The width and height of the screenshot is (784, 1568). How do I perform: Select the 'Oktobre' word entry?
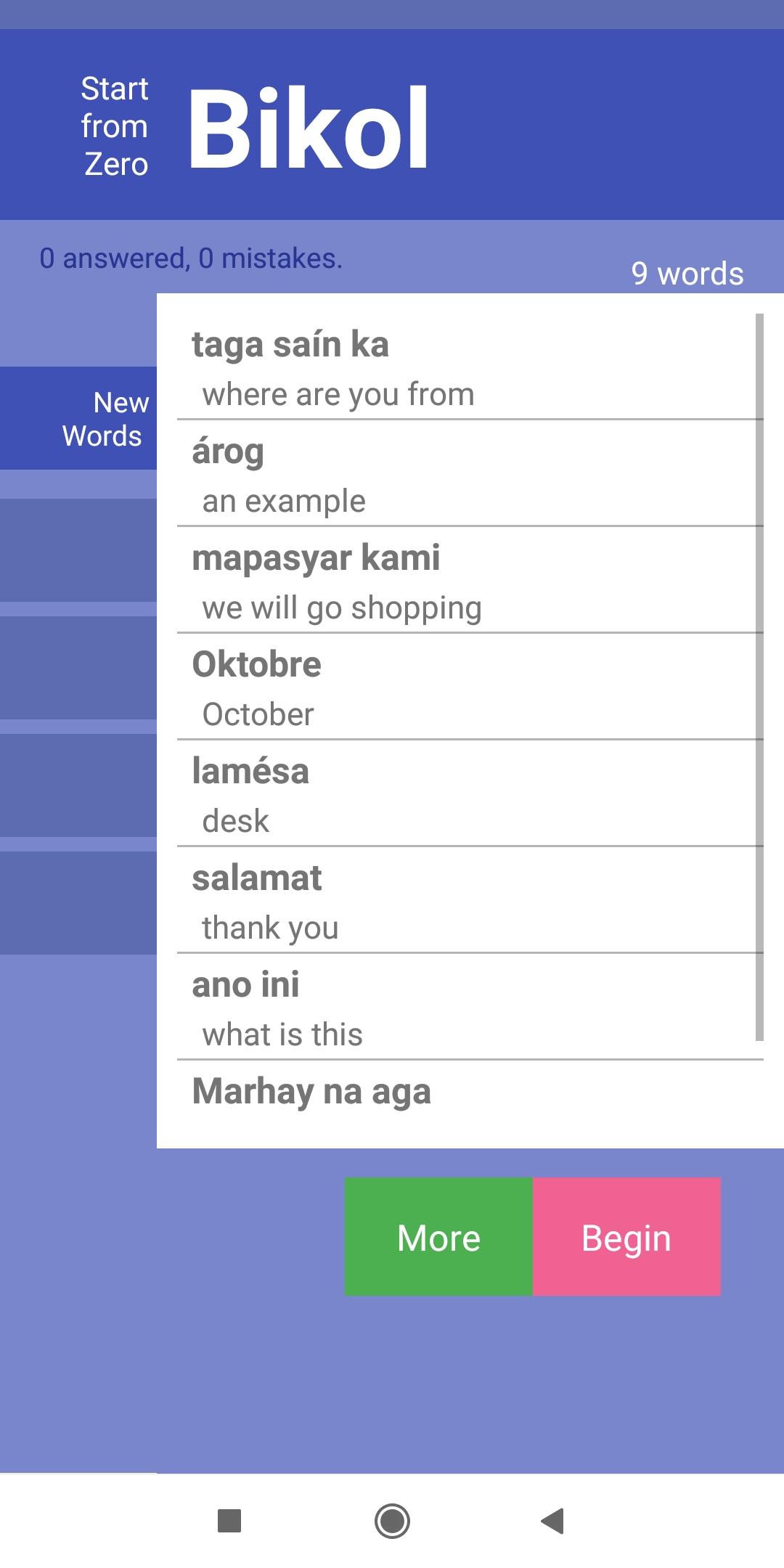click(469, 689)
